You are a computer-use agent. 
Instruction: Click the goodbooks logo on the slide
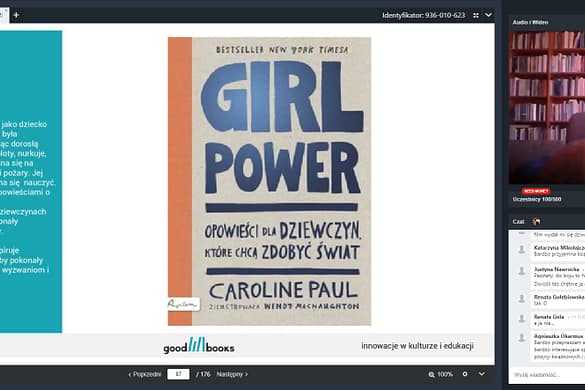(199, 346)
